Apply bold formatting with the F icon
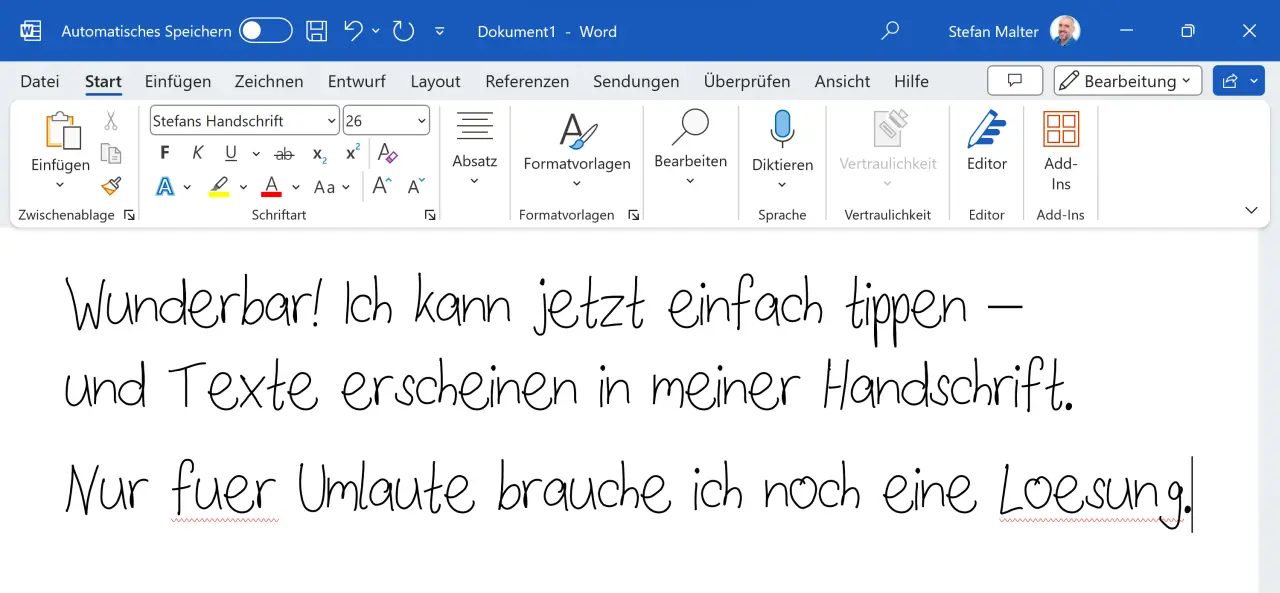The width and height of the screenshot is (1280, 593). 164,152
